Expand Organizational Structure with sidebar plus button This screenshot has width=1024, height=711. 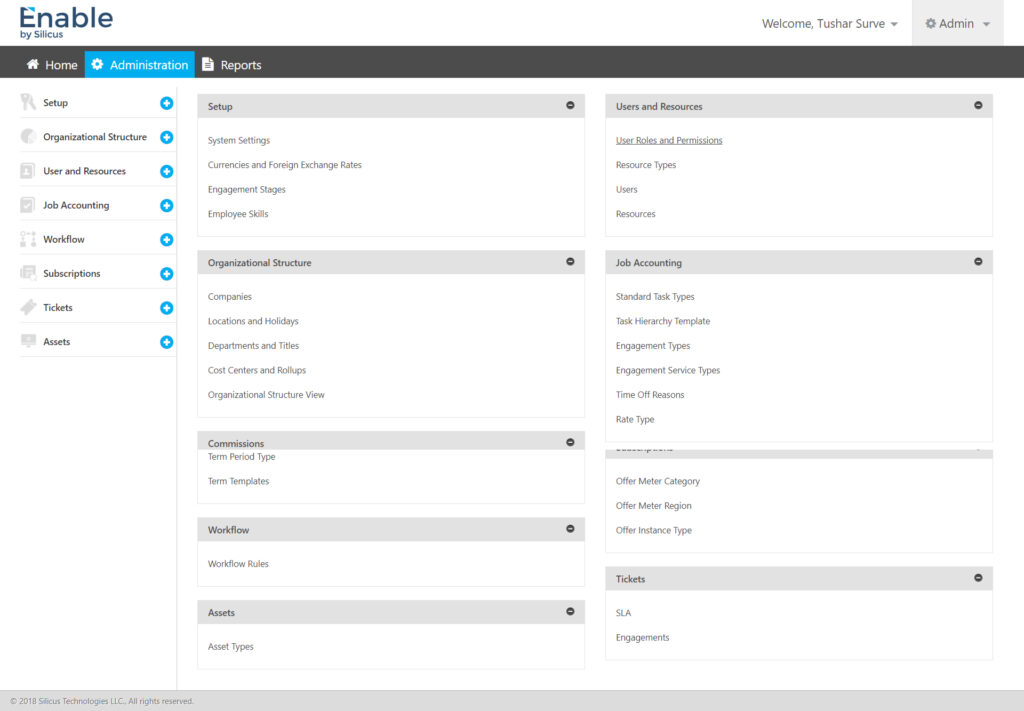[167, 137]
